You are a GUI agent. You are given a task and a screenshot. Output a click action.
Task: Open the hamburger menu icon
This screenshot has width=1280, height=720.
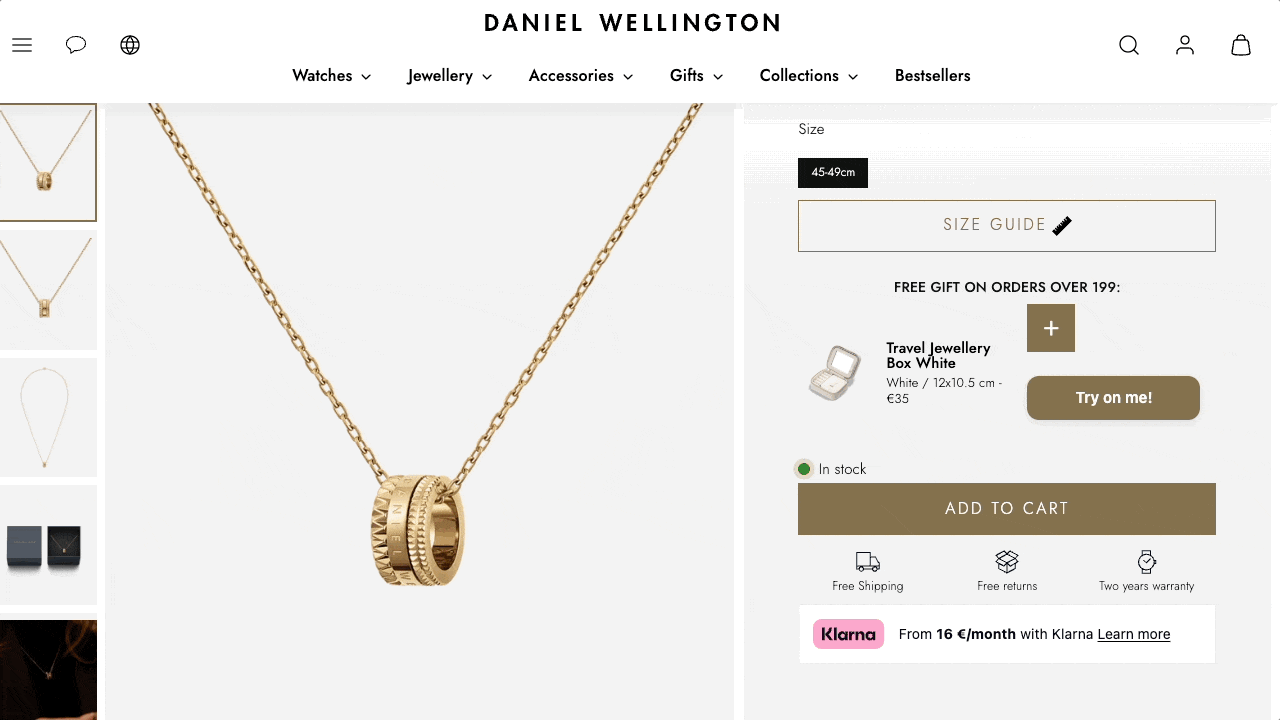tap(22, 45)
